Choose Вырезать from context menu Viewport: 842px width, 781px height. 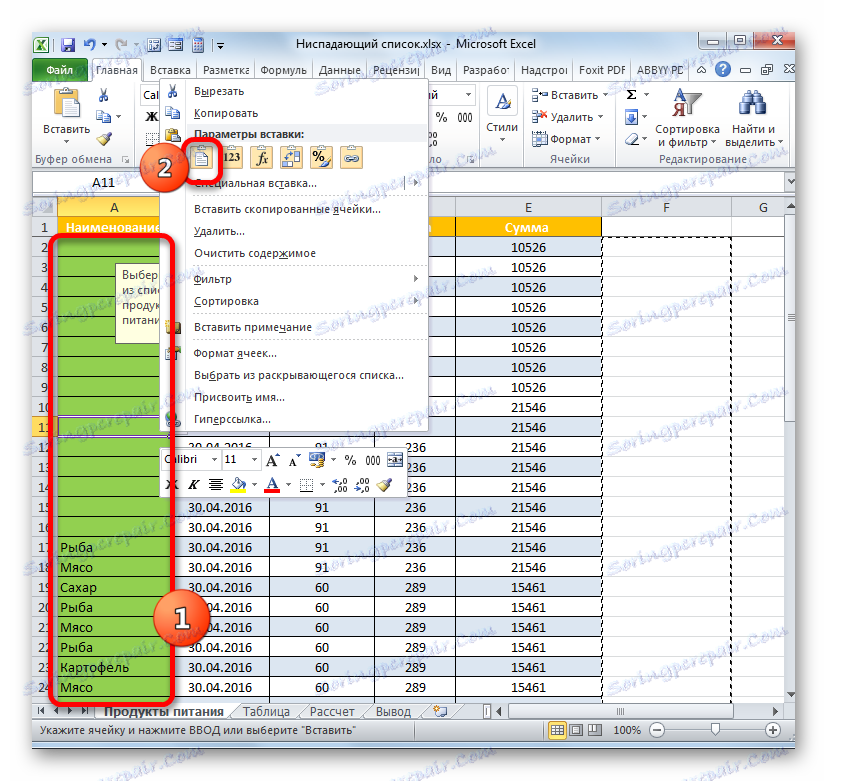coord(219,91)
